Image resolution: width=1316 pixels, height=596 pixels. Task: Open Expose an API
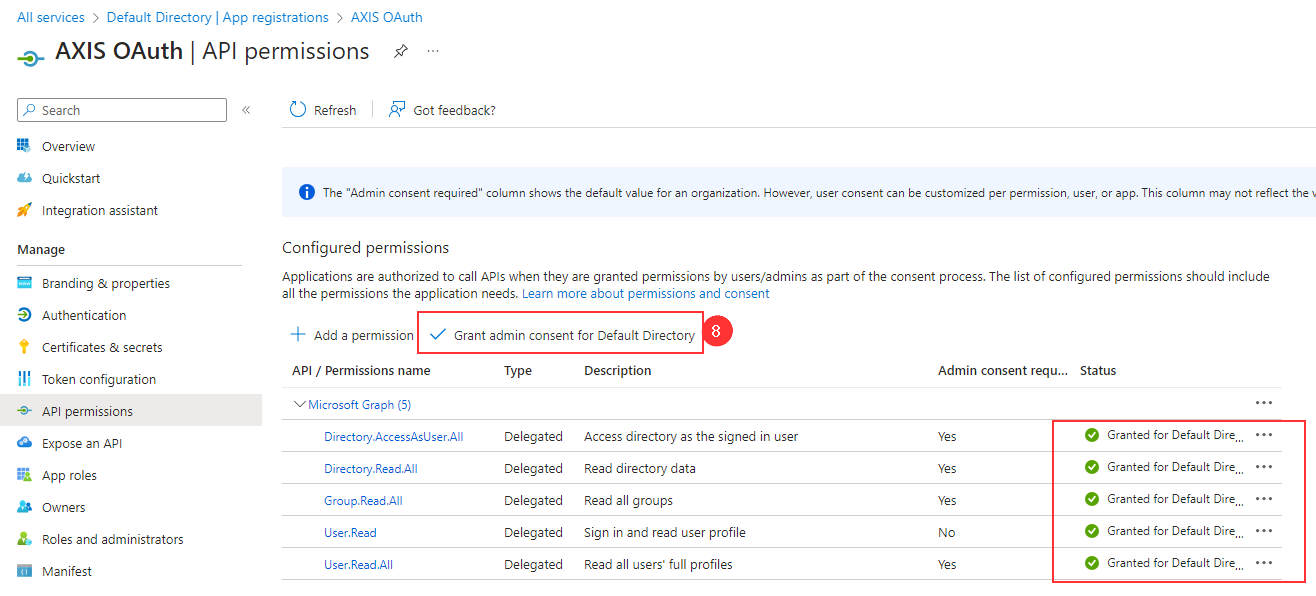[86, 442]
